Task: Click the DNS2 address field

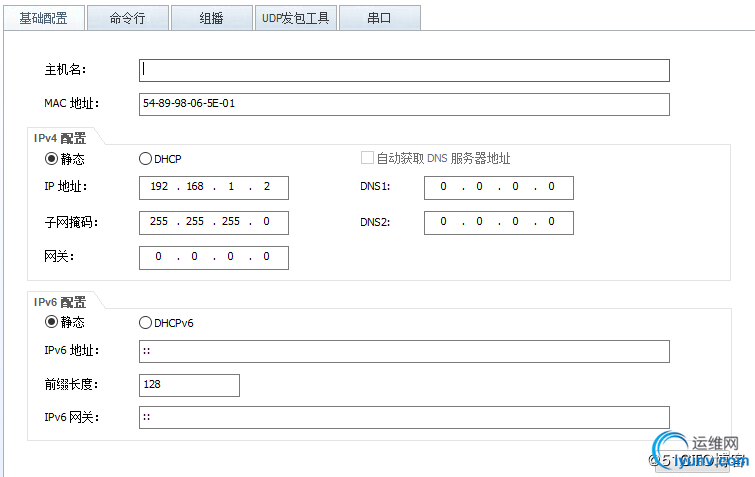Action: click(x=499, y=223)
